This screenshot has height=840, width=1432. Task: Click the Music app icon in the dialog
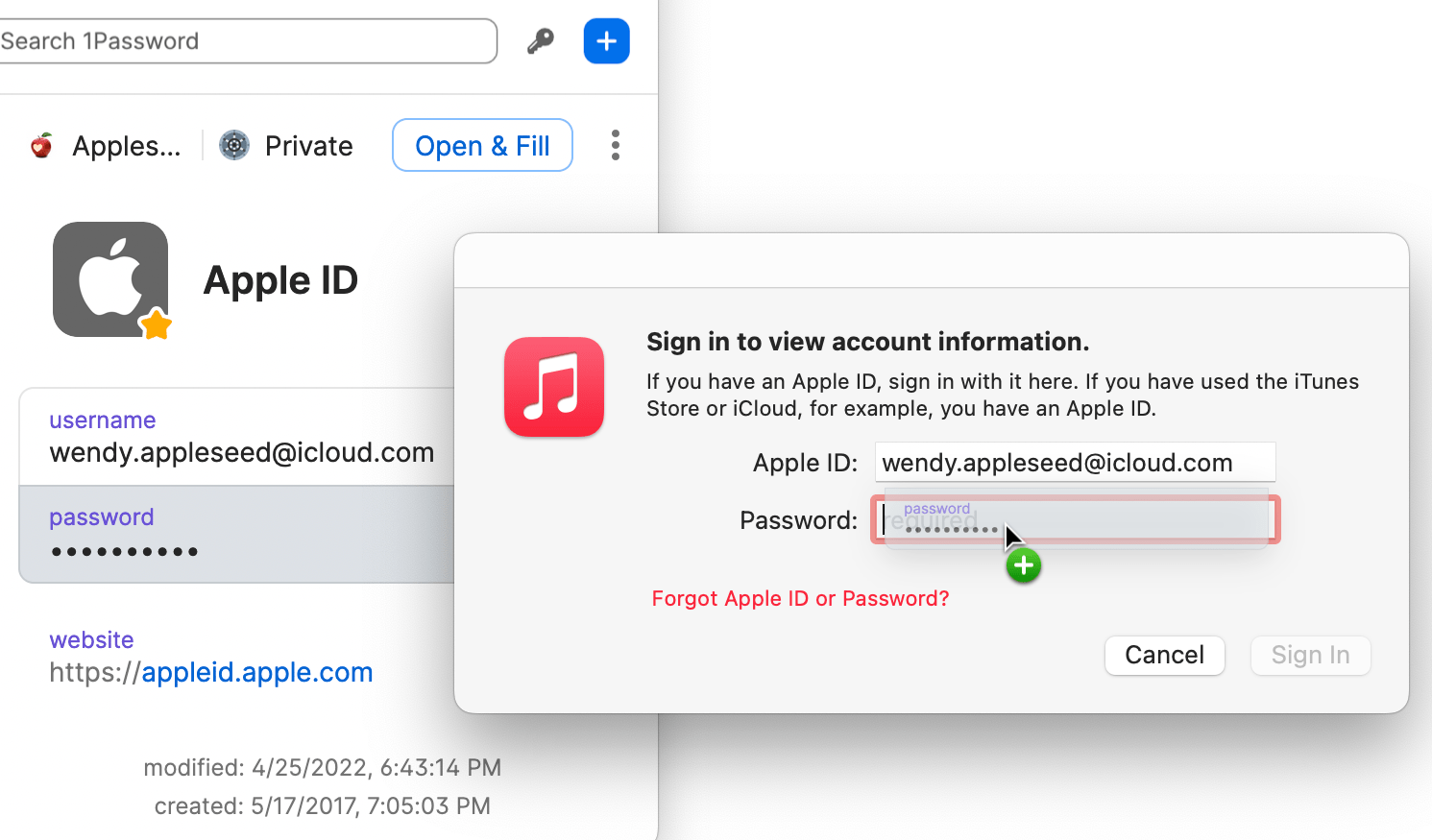[x=554, y=387]
